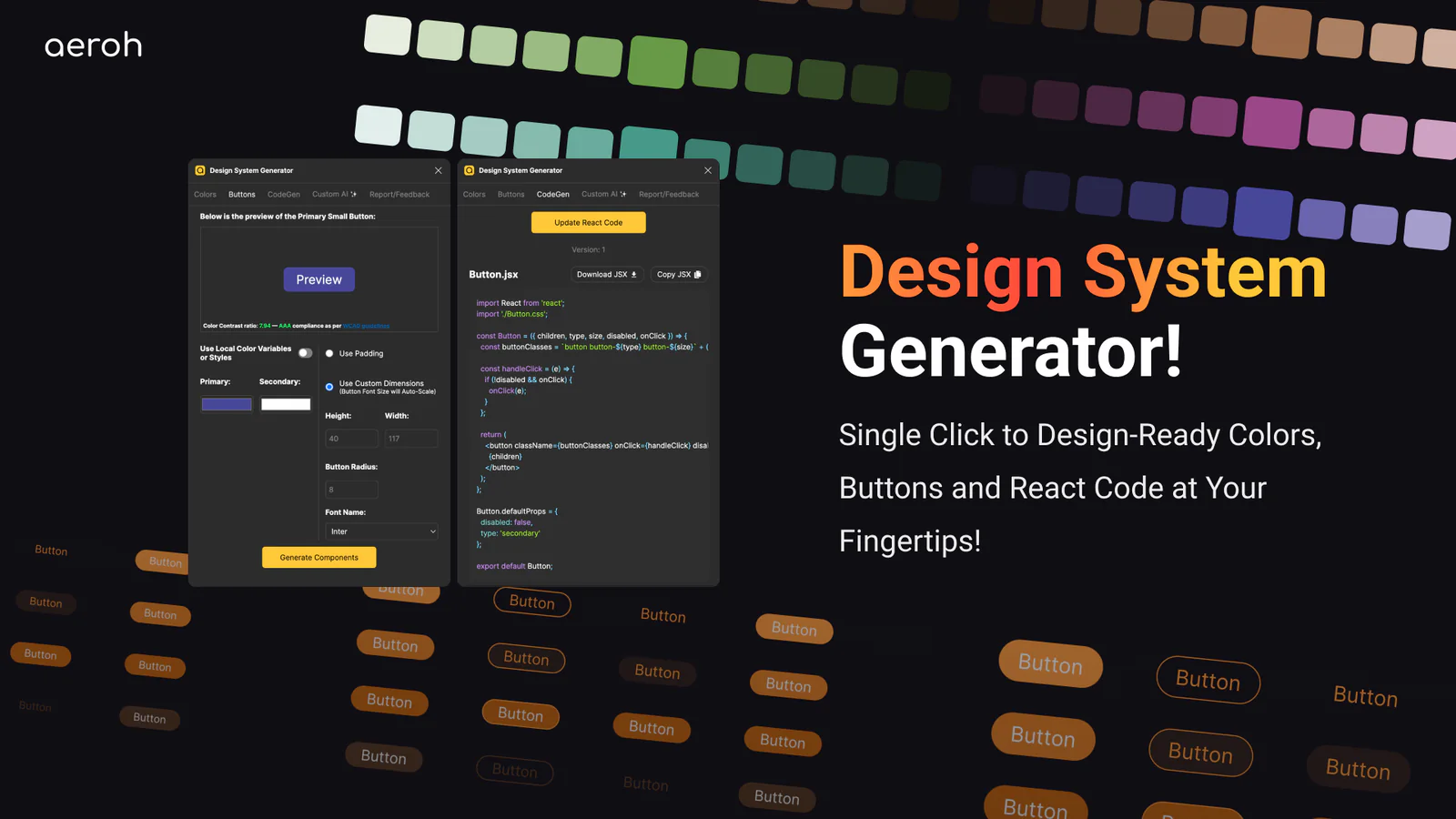Open the Colors tab in the right window
Screen dimensions: 1456x819
click(x=474, y=195)
